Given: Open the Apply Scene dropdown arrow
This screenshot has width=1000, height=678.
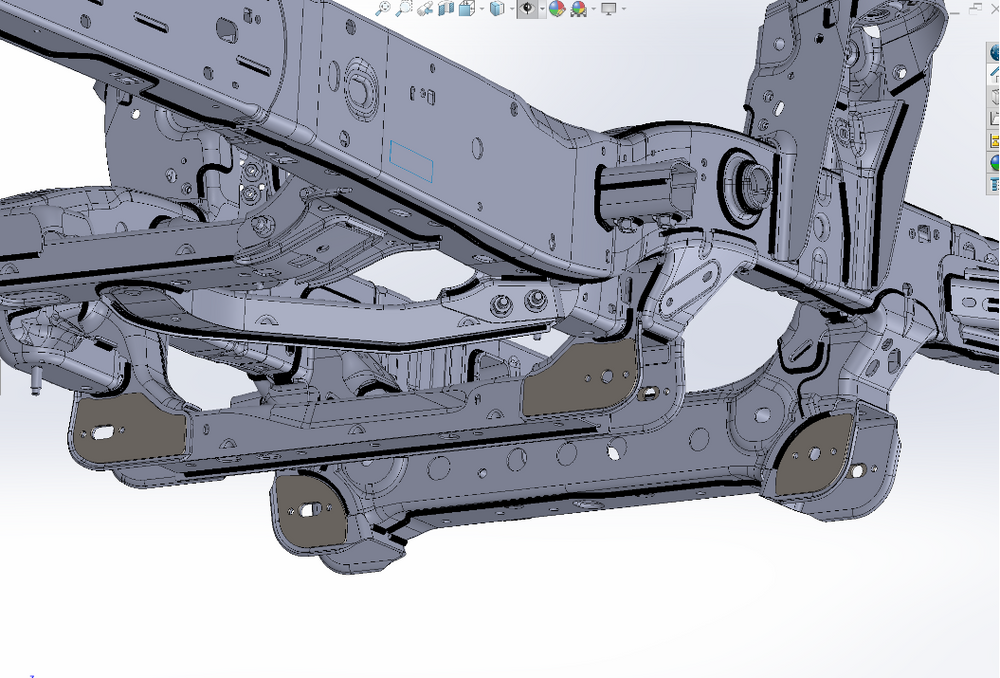Looking at the screenshot, I should [x=591, y=9].
